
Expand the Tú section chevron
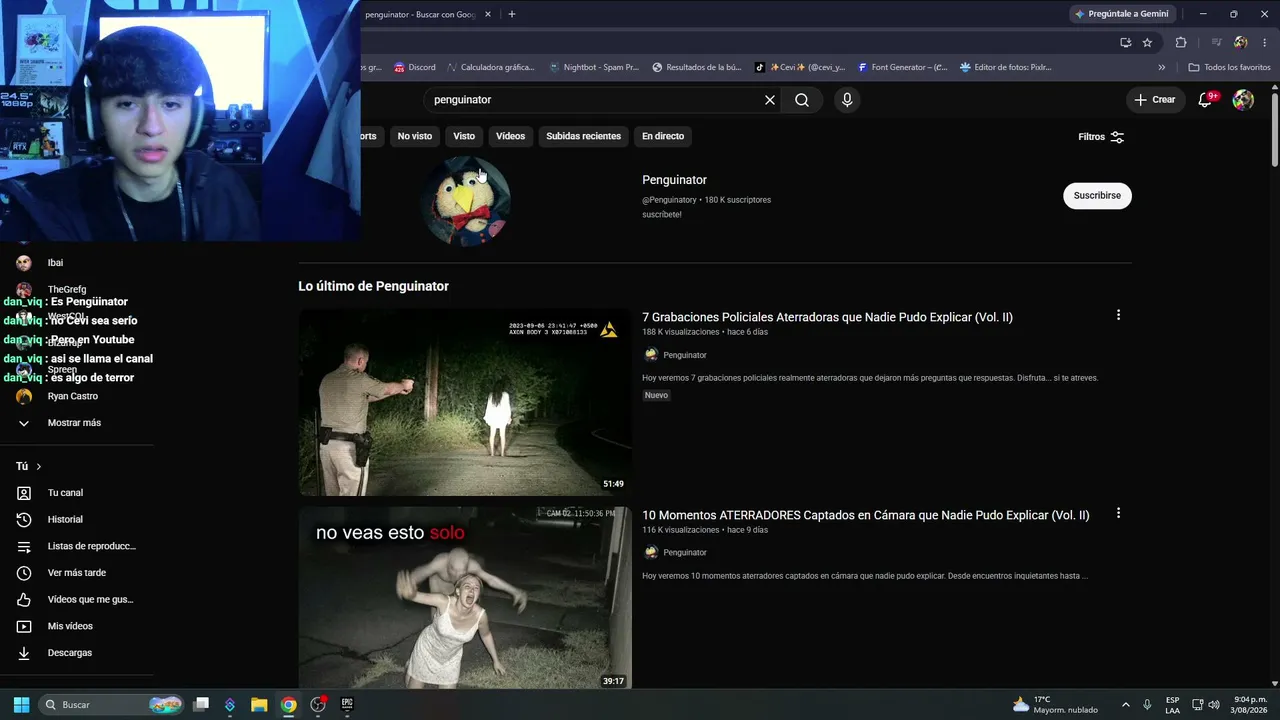click(39, 467)
